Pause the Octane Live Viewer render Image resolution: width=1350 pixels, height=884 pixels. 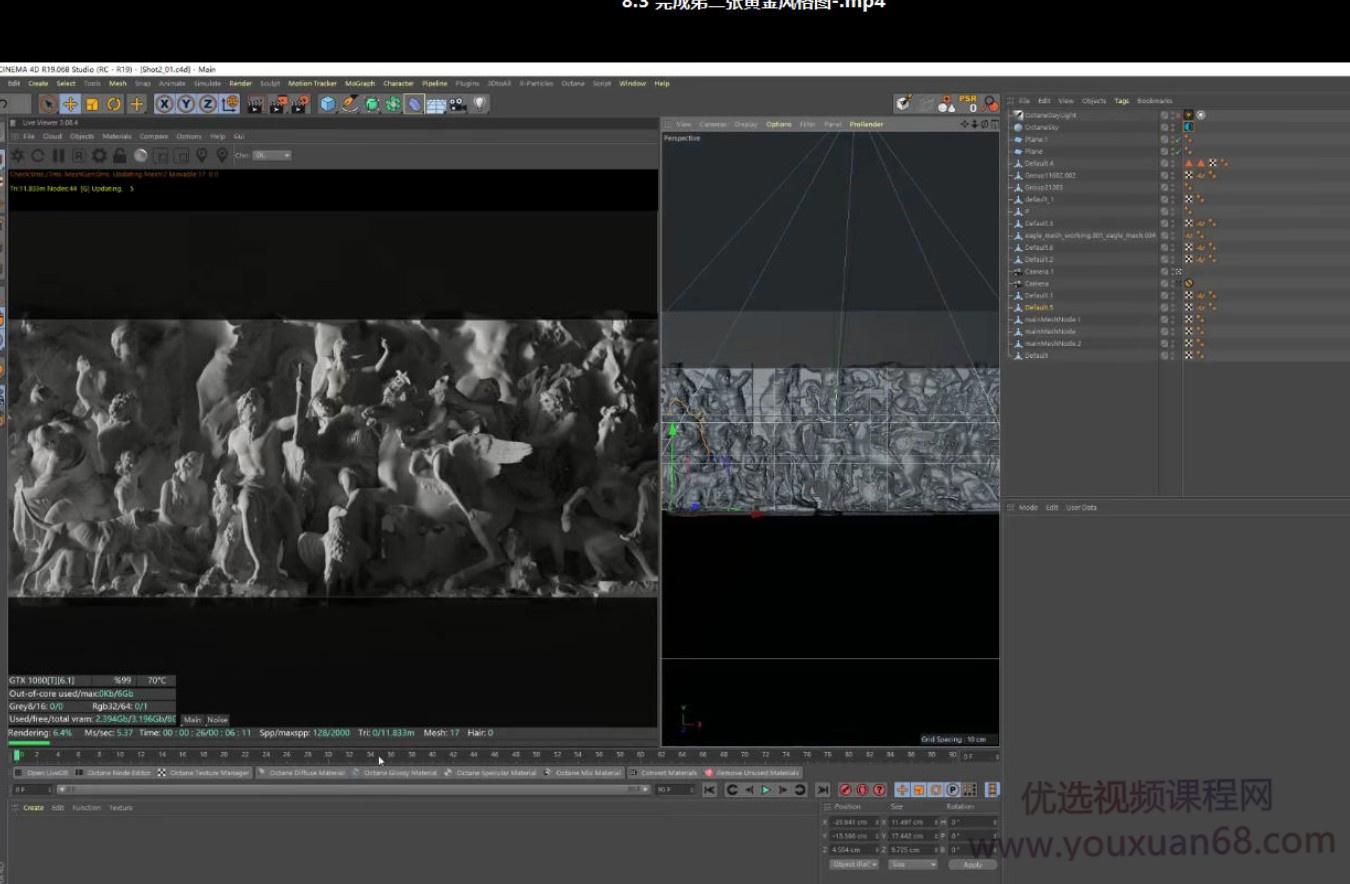coord(57,155)
